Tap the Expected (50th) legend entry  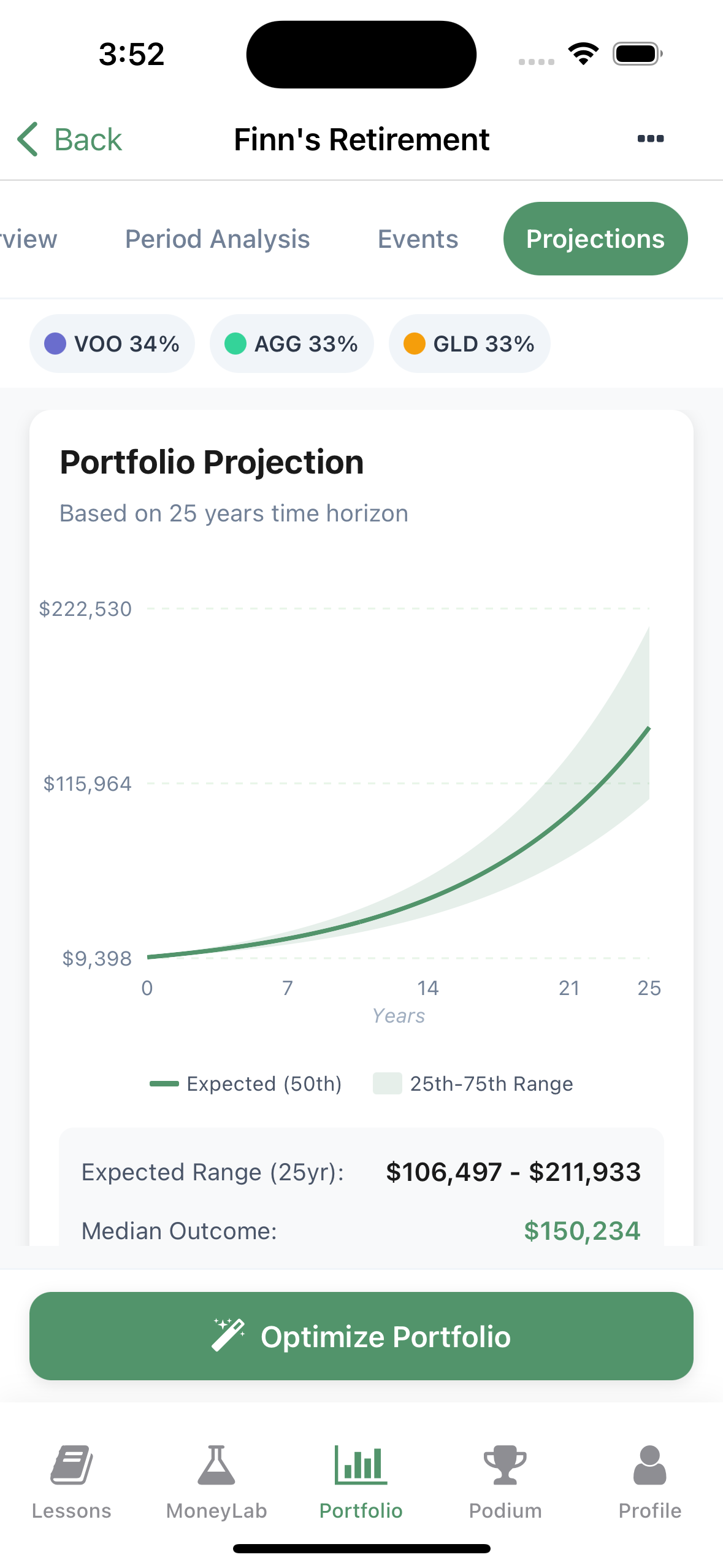(x=245, y=1084)
